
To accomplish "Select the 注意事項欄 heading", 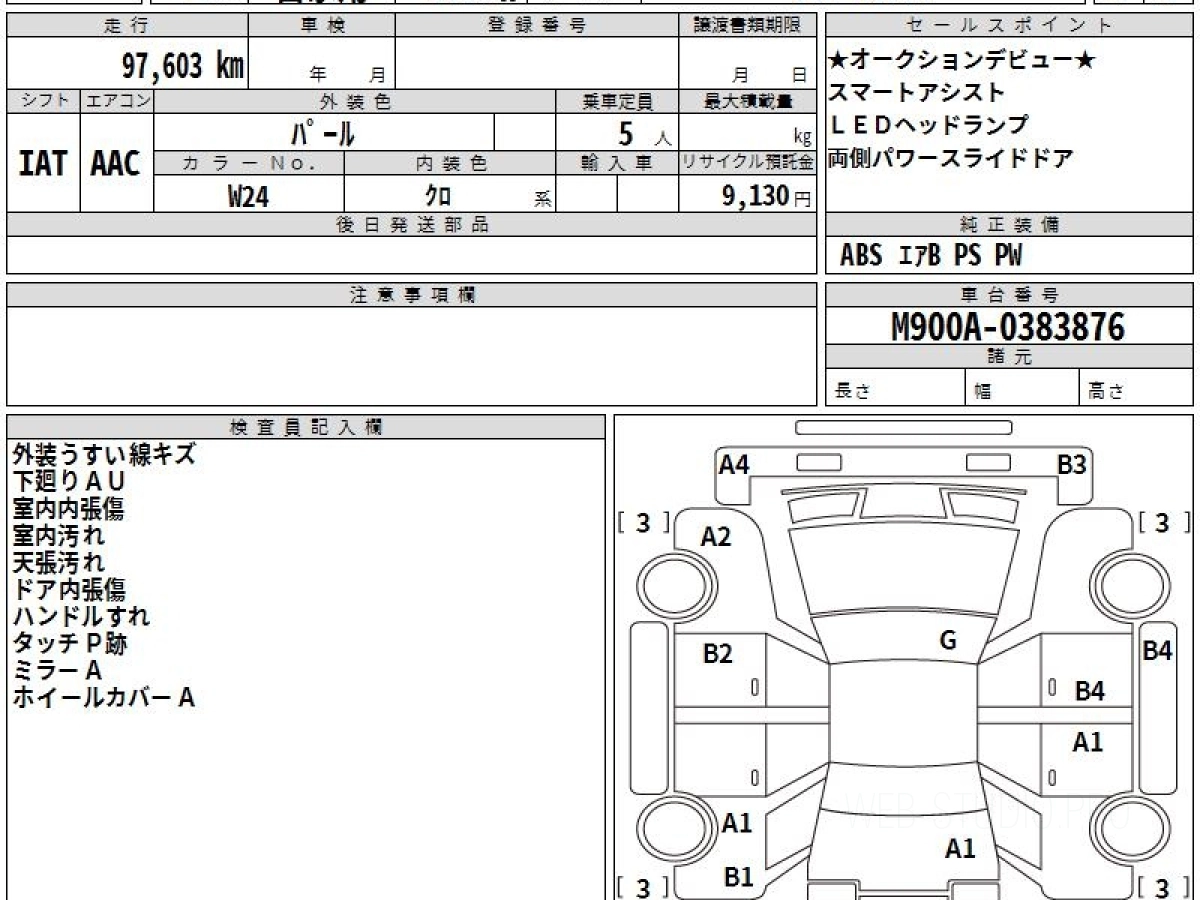I will 411,295.
